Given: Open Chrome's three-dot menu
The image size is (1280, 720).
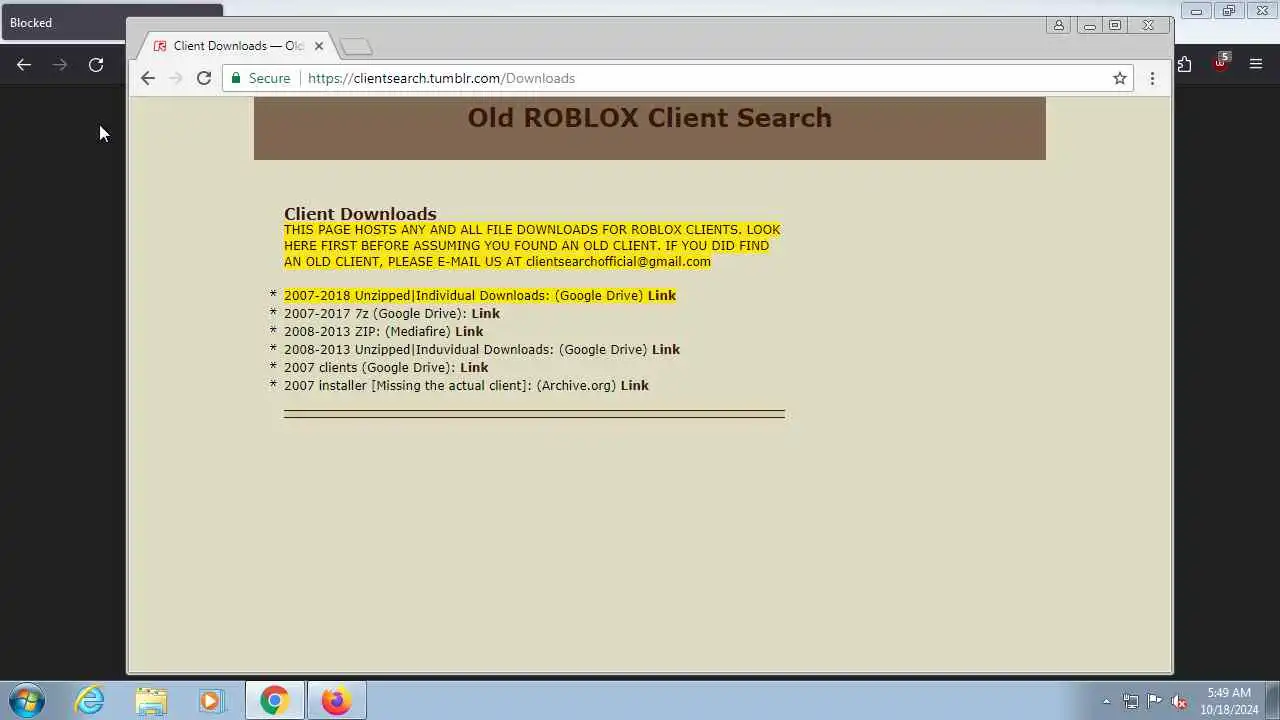Looking at the screenshot, I should (1152, 78).
